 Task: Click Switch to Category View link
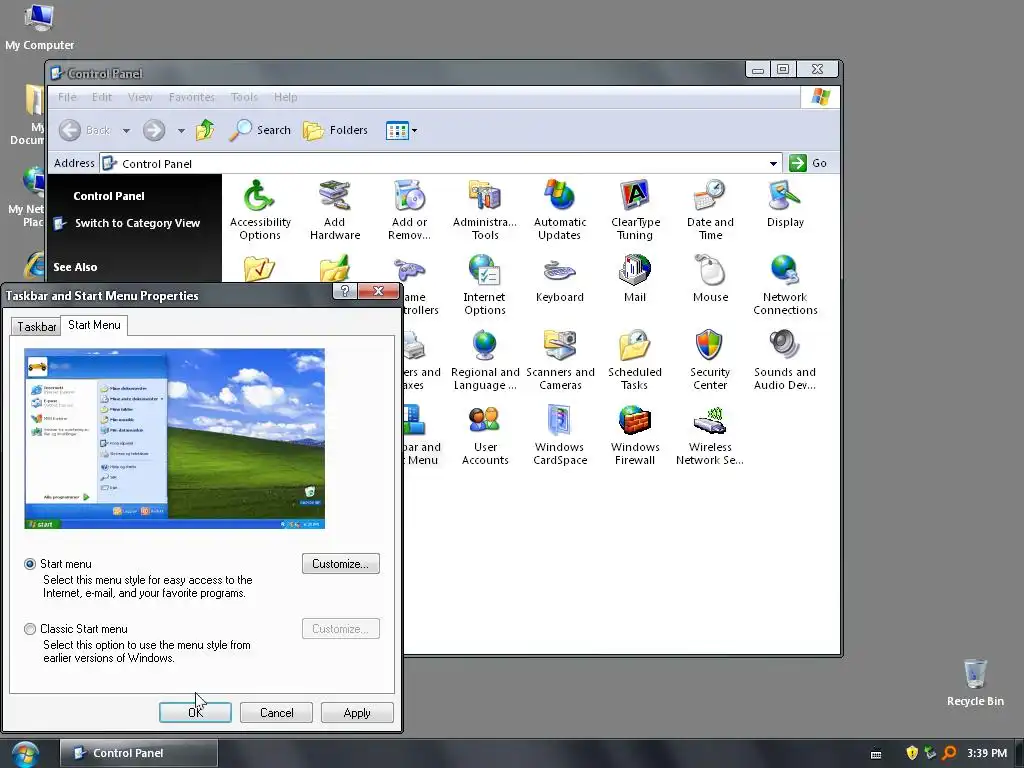coord(138,223)
